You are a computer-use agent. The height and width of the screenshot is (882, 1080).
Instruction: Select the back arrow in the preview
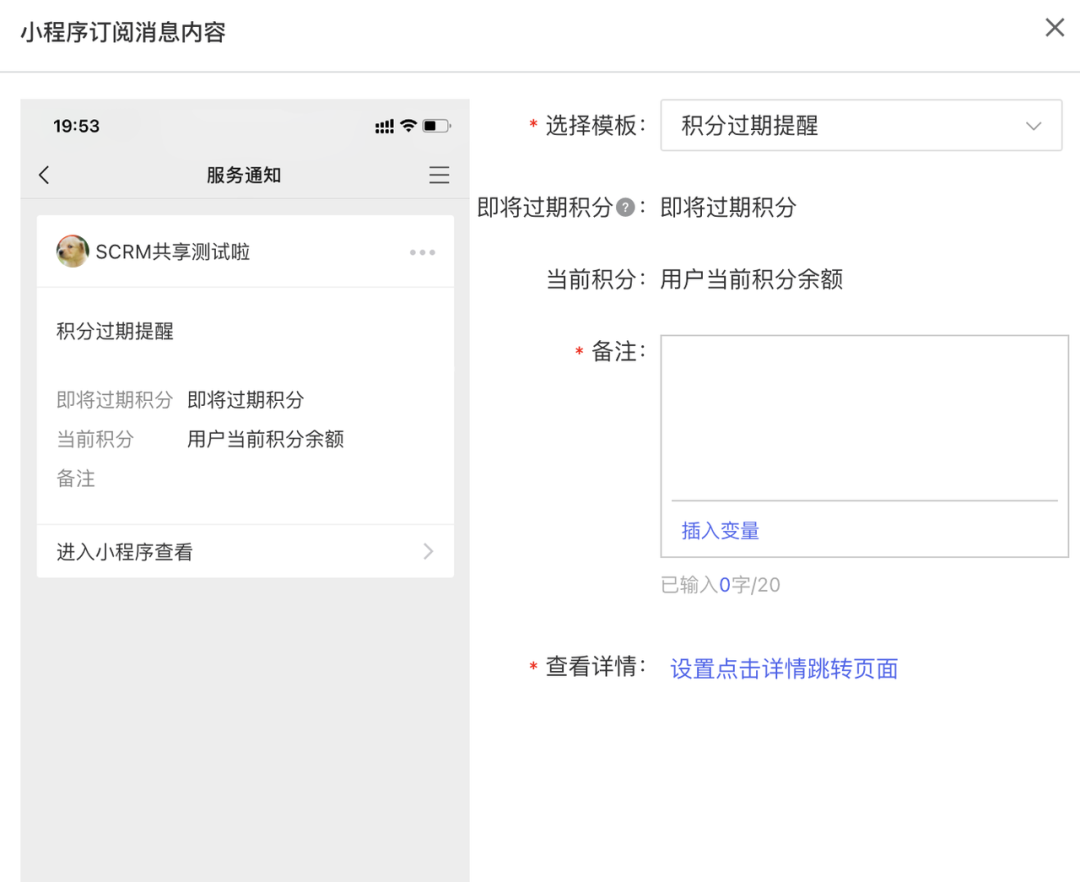coord(44,174)
